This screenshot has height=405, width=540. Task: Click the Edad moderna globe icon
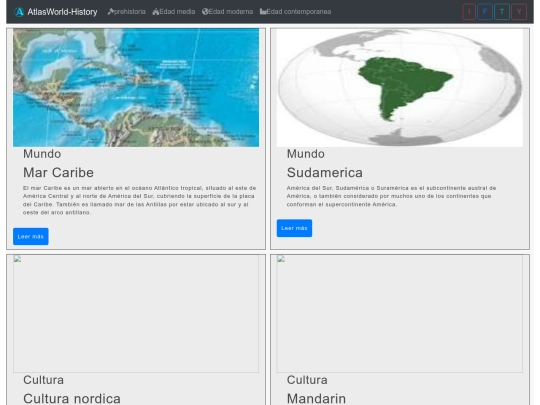point(205,12)
